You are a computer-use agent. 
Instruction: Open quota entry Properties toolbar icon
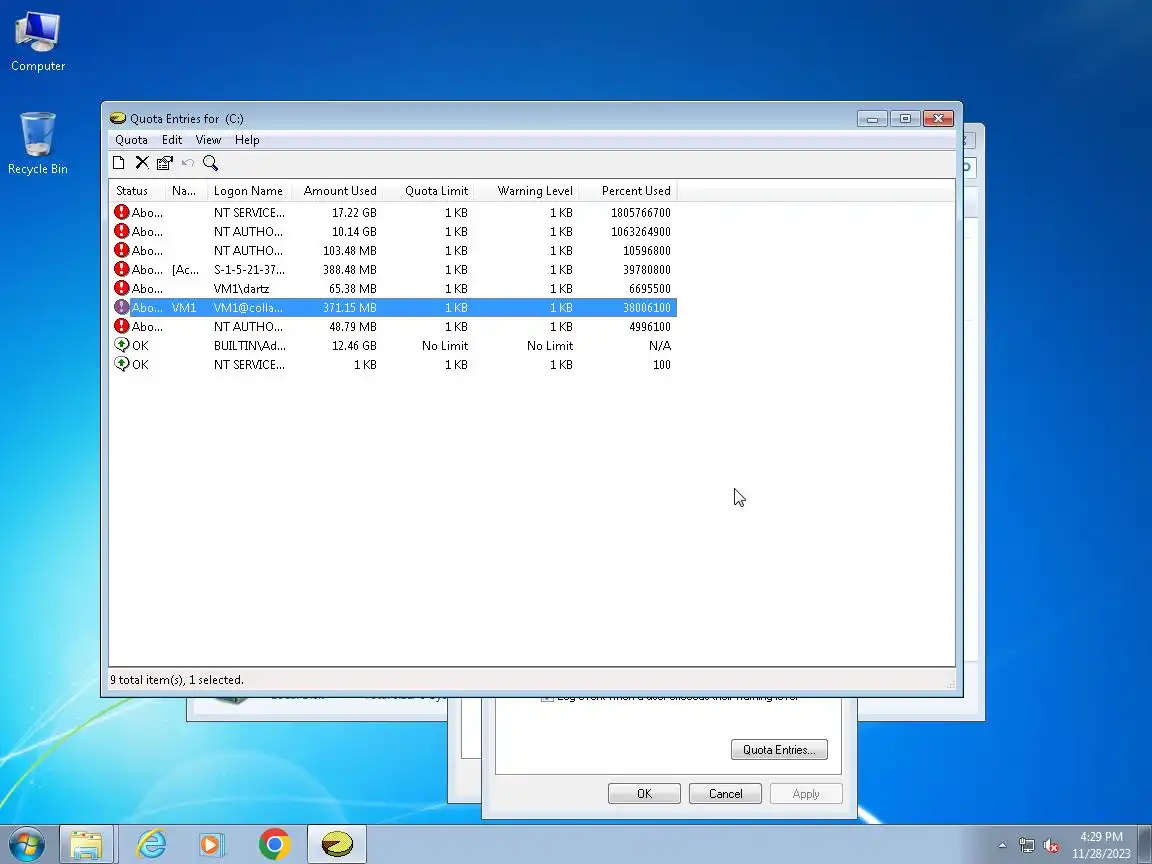click(x=165, y=163)
